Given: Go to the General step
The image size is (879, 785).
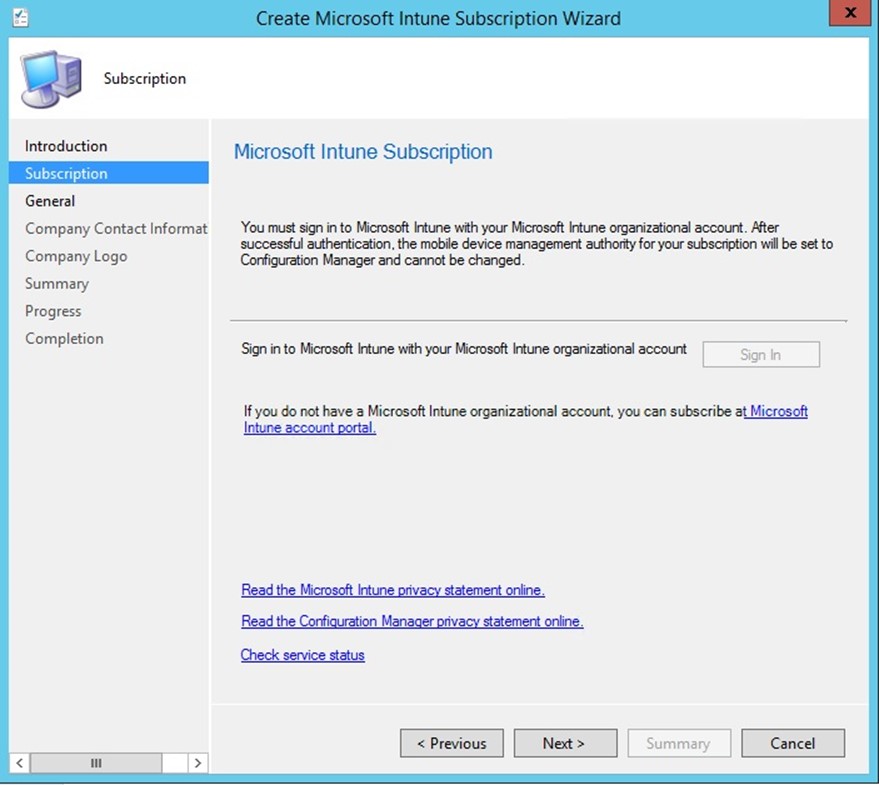Looking at the screenshot, I should (x=50, y=201).
